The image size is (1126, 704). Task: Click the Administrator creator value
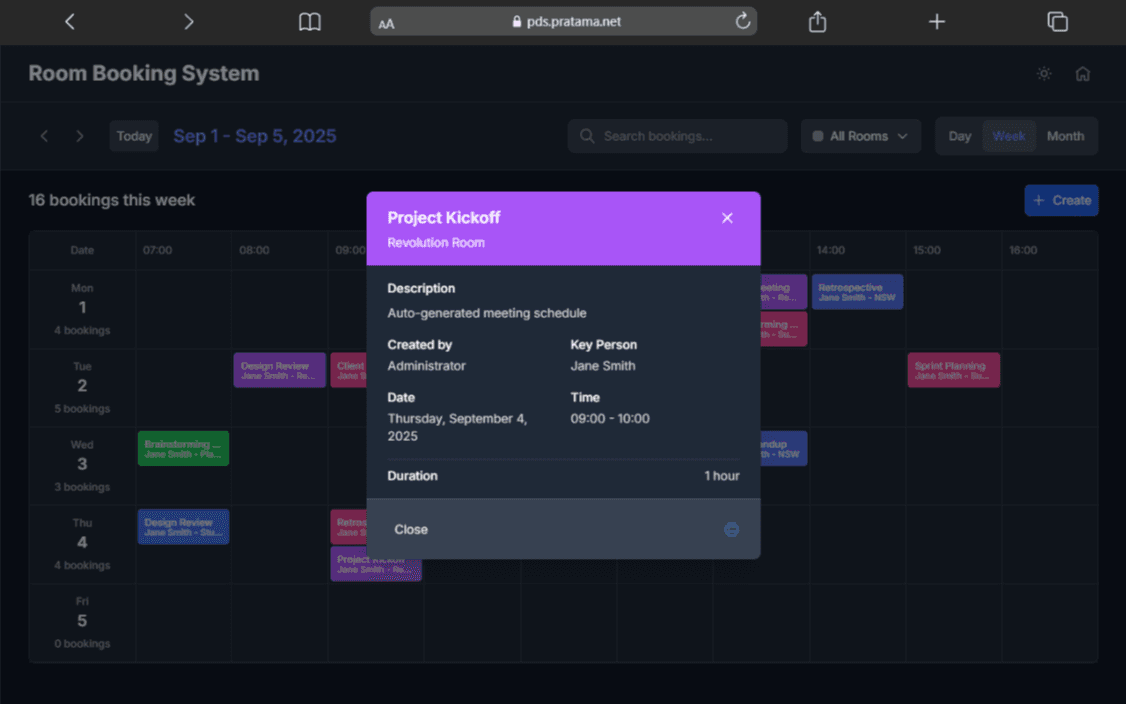point(427,366)
